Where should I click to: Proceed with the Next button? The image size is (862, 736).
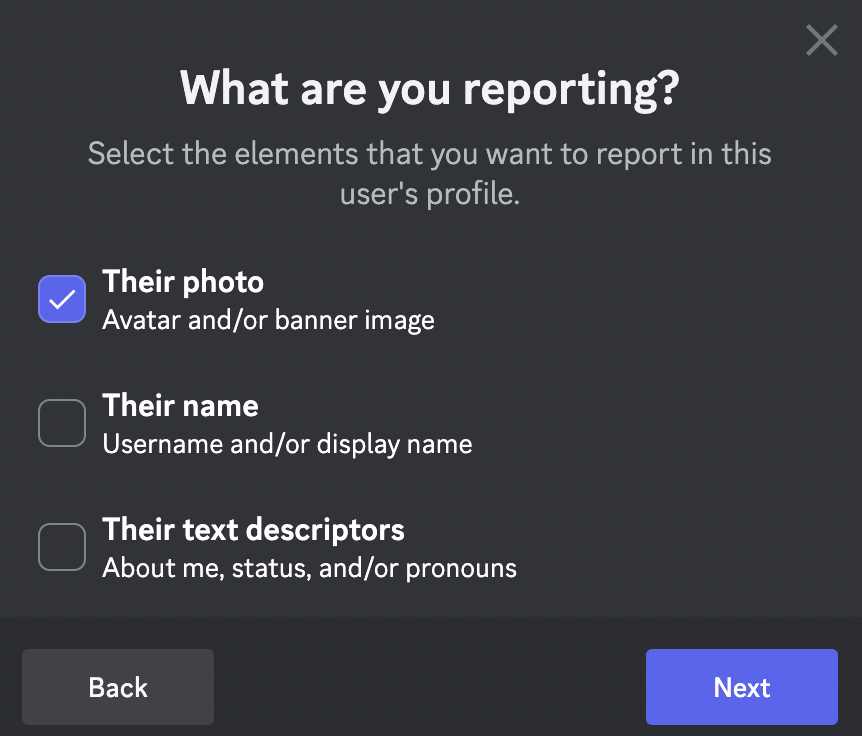[741, 687]
